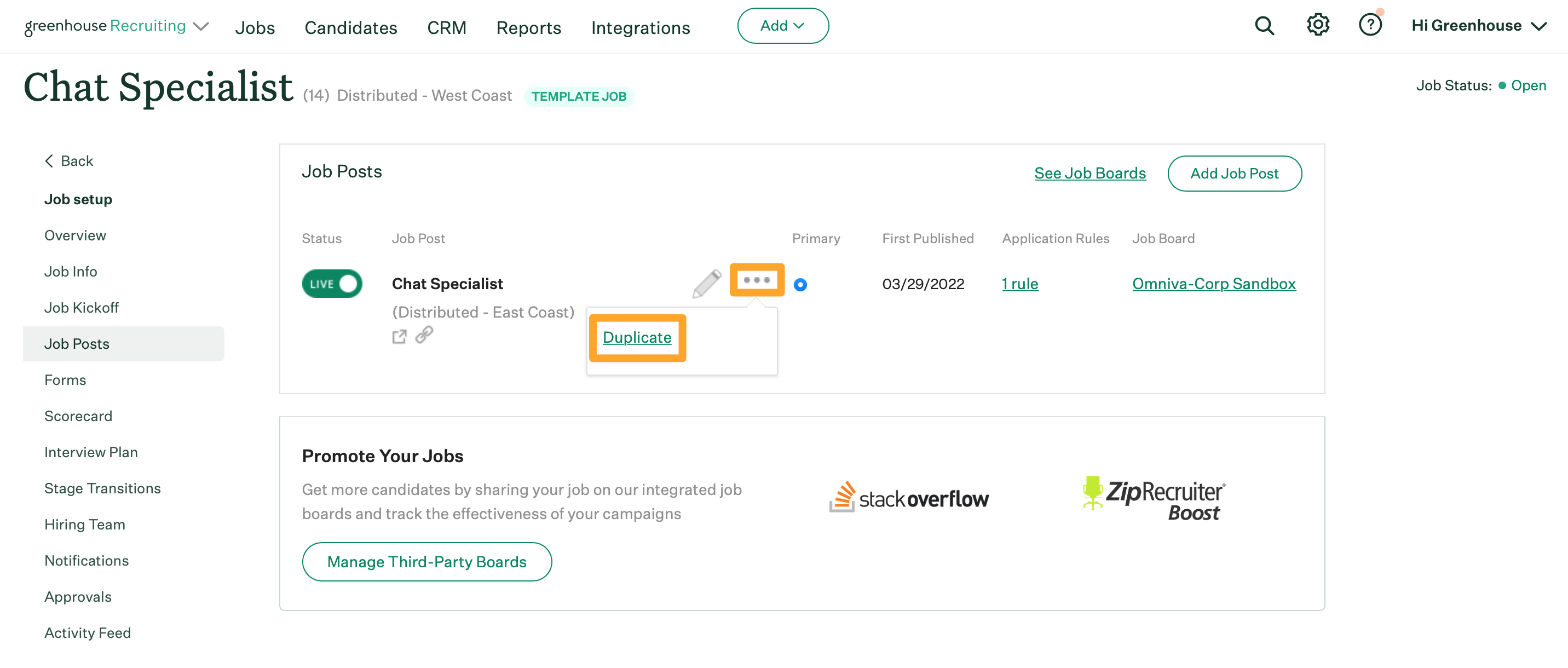1568x668 pixels.
Task: Expand the Add dropdown button
Action: [782, 26]
